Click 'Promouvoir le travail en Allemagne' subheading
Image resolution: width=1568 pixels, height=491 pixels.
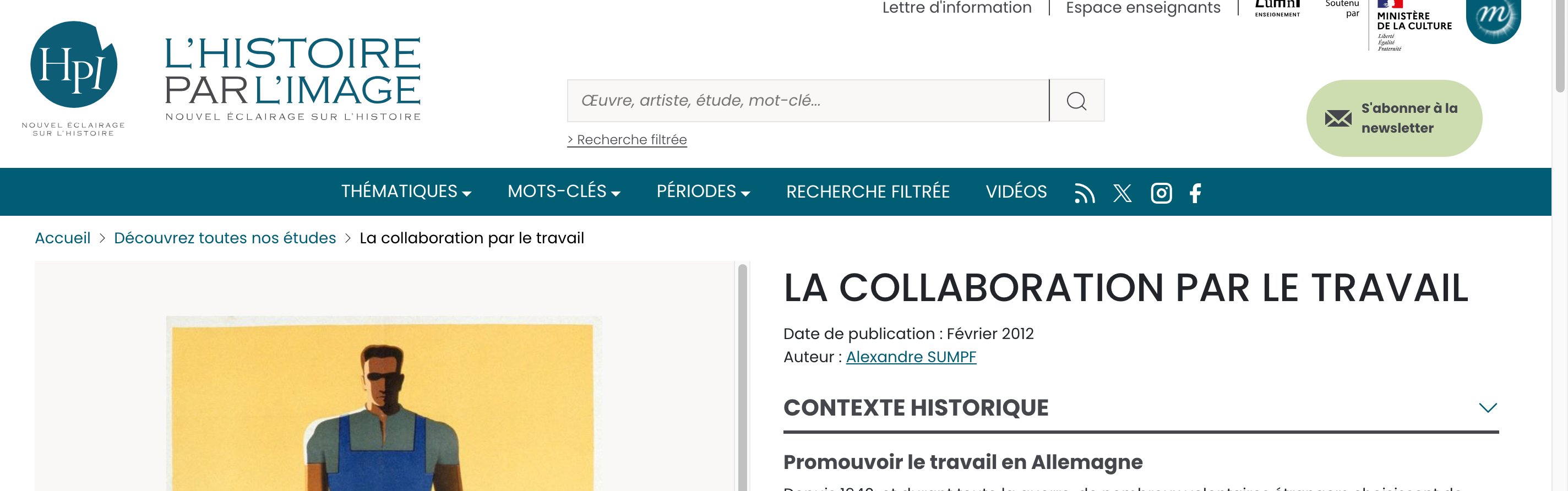963,462
